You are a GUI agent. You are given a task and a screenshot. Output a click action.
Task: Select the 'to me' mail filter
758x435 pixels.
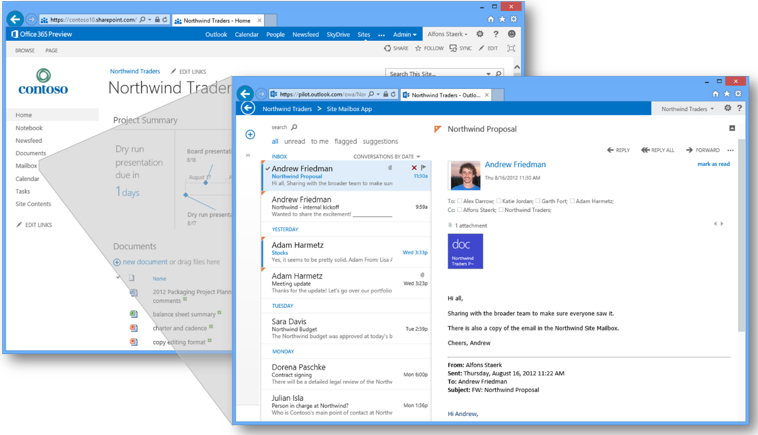(320, 141)
